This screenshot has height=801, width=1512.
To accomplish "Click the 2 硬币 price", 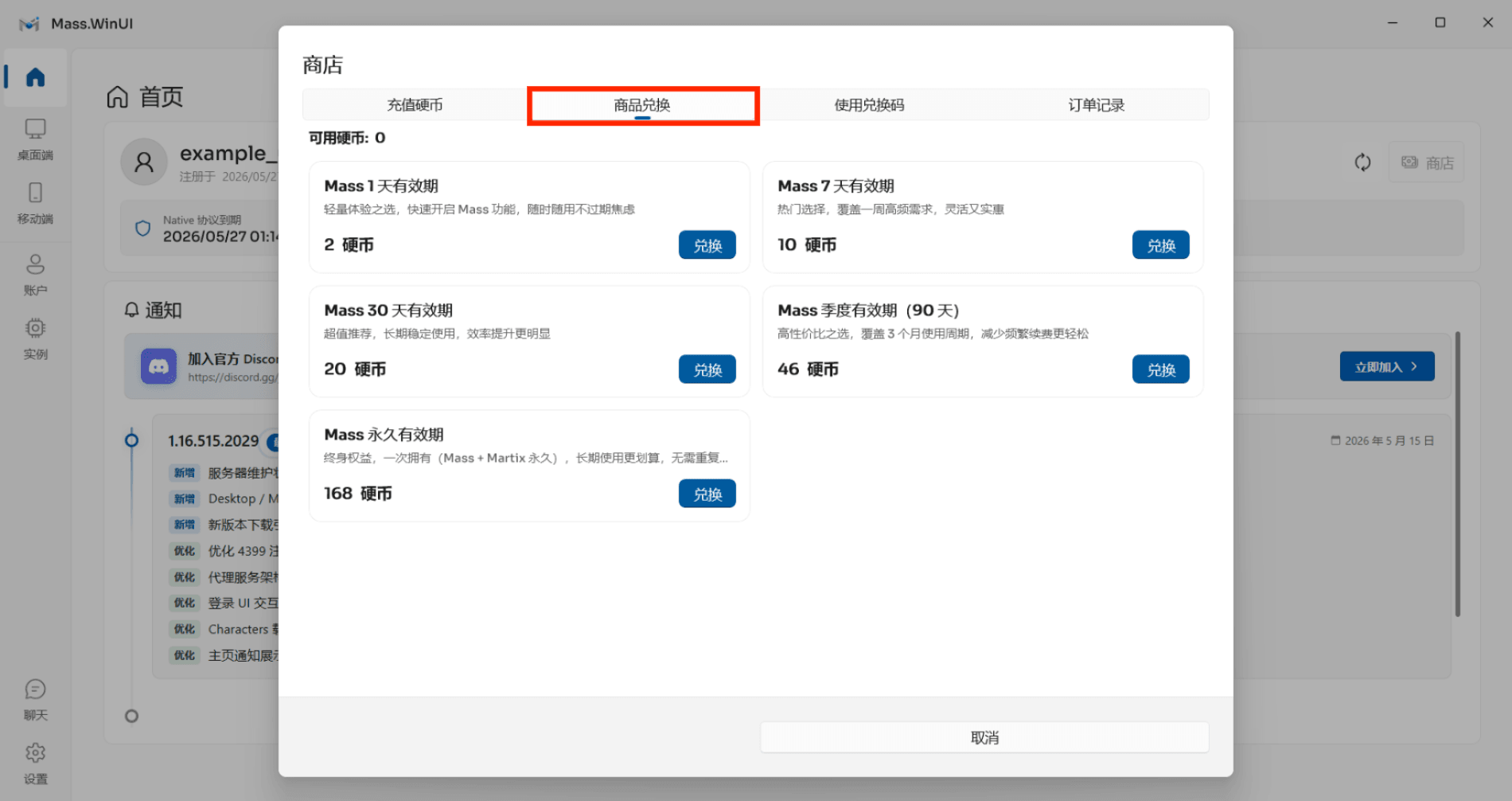I will [x=349, y=245].
